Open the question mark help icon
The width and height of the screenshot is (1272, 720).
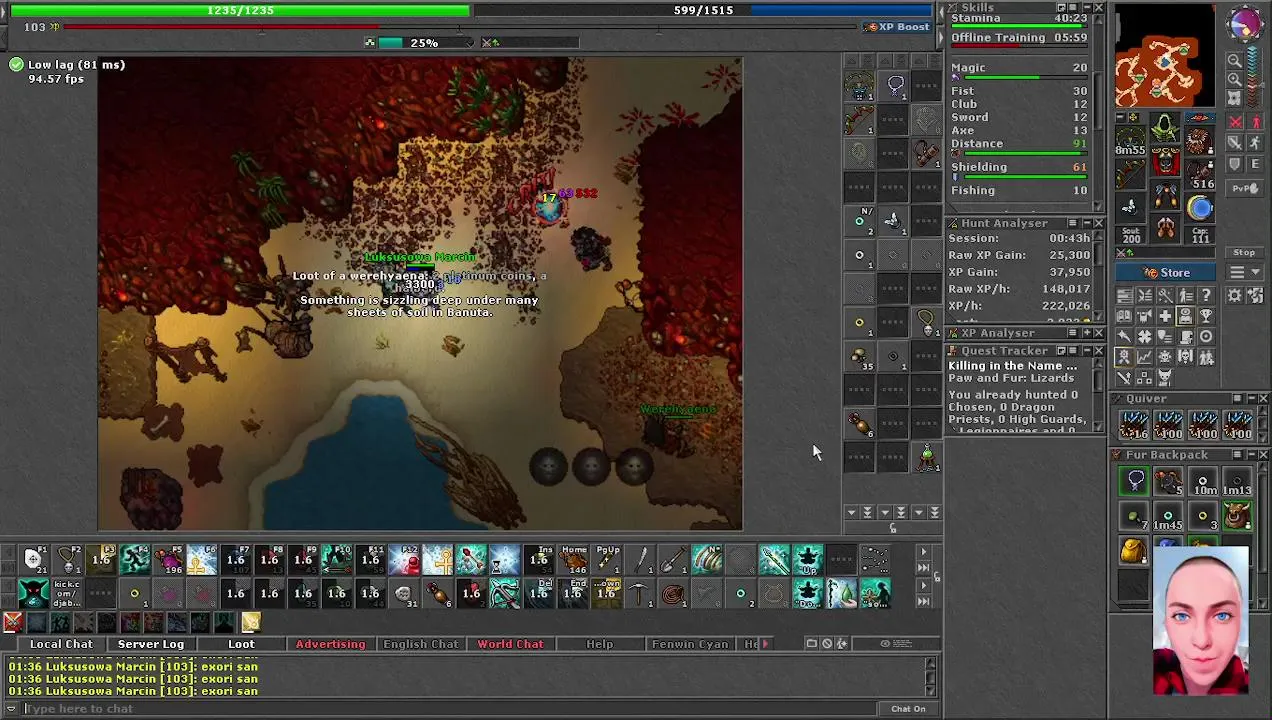[x=1206, y=295]
